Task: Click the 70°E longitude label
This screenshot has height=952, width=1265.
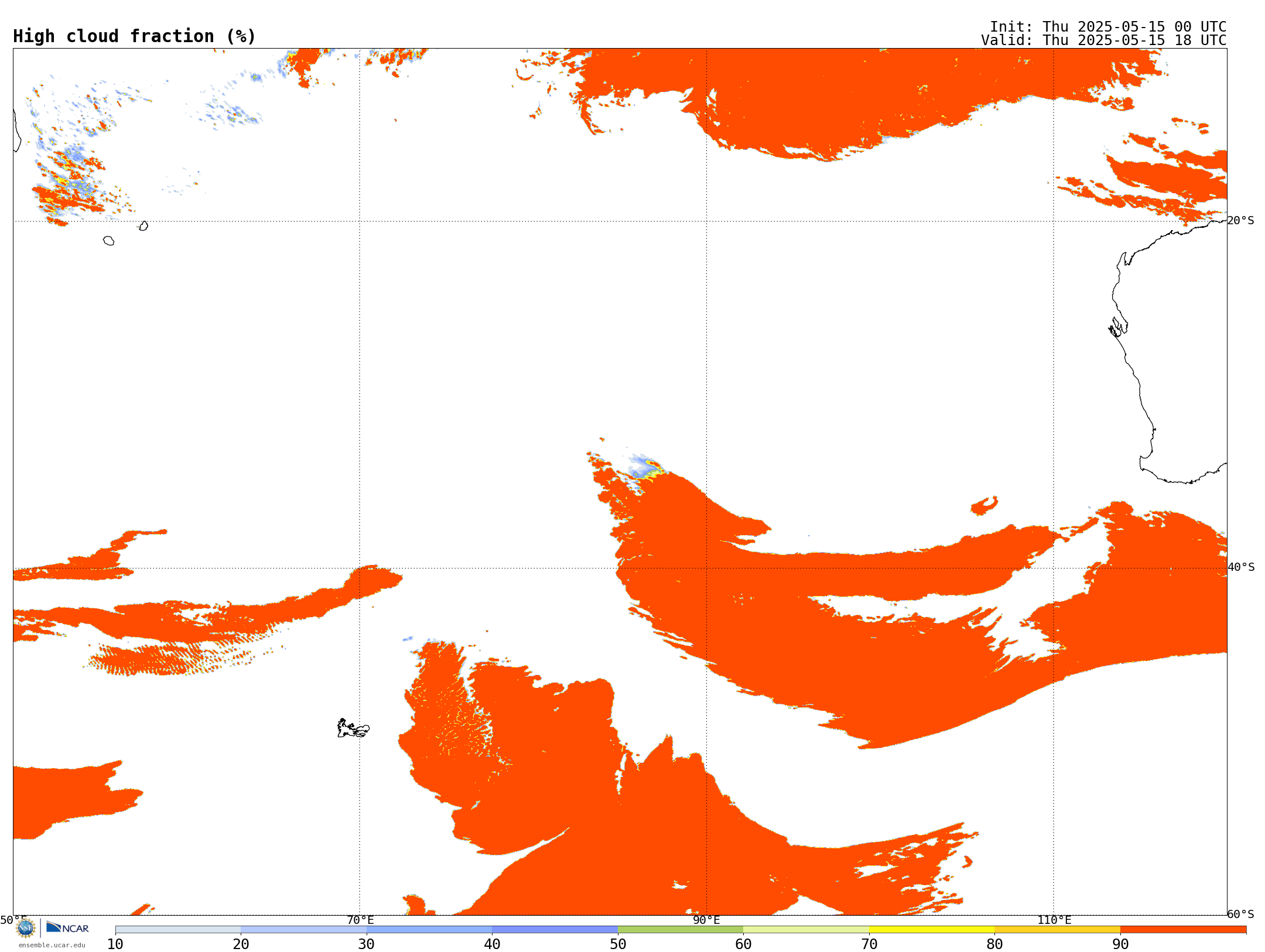Action: point(360,920)
